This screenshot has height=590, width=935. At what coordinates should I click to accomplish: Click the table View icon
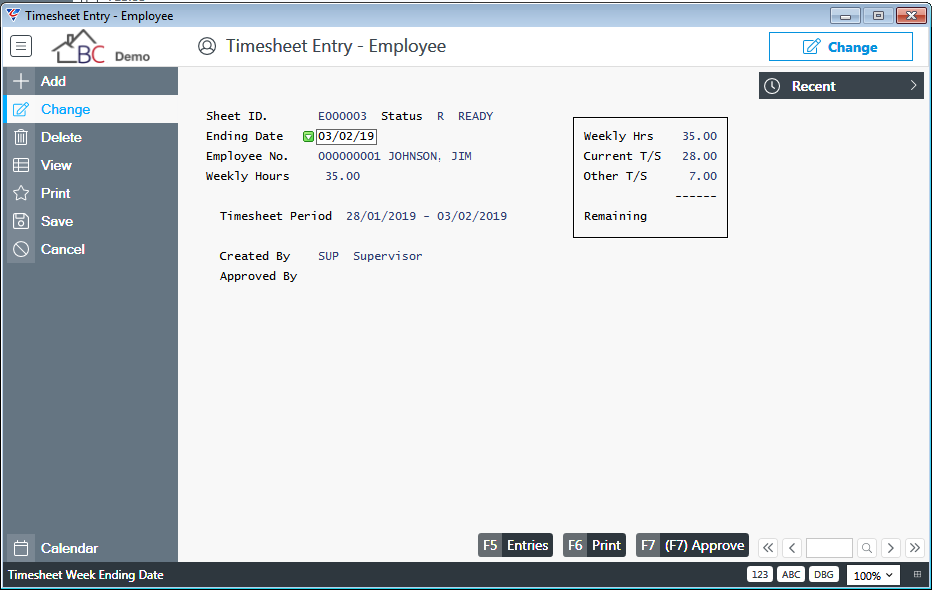click(21, 165)
